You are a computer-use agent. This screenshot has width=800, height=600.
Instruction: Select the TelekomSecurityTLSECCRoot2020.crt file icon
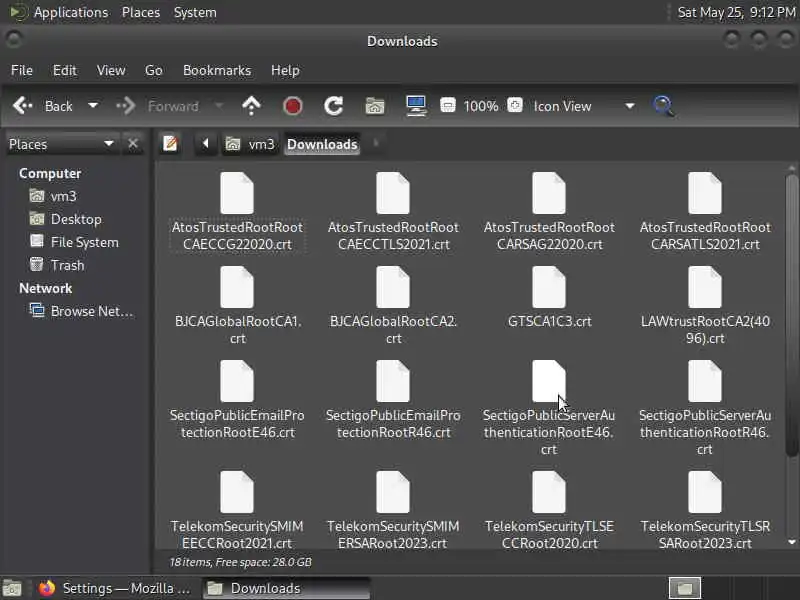[x=549, y=492]
